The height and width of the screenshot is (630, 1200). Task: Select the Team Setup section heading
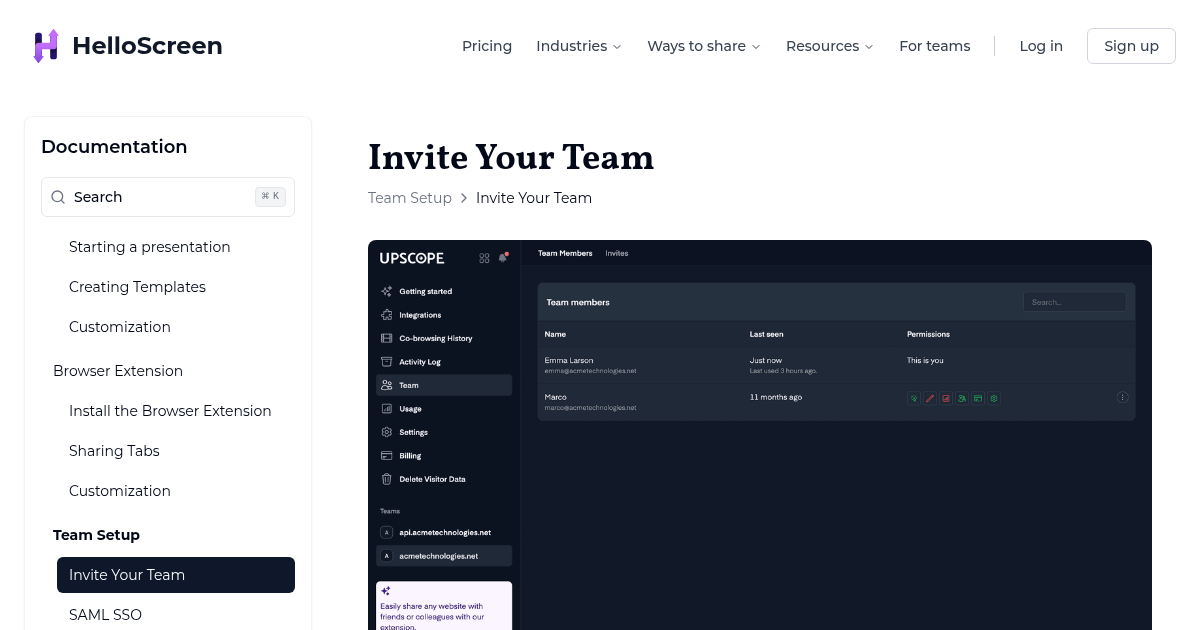pyautogui.click(x=96, y=535)
